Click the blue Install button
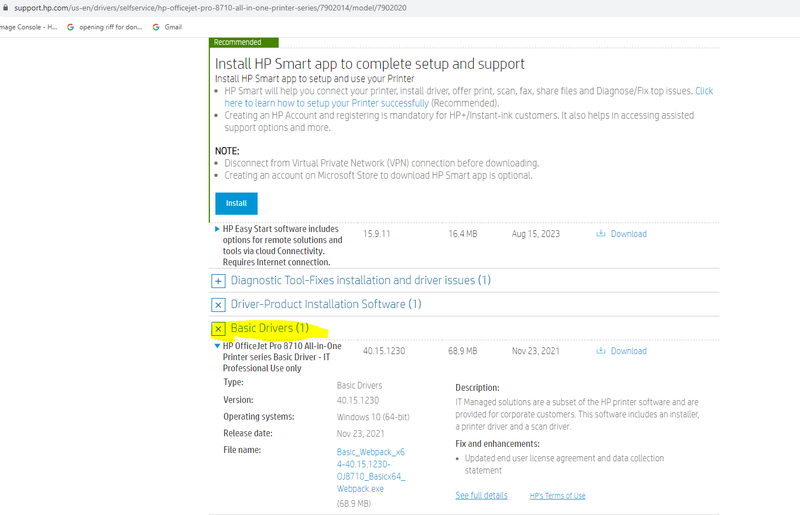The width and height of the screenshot is (800, 515). point(236,203)
